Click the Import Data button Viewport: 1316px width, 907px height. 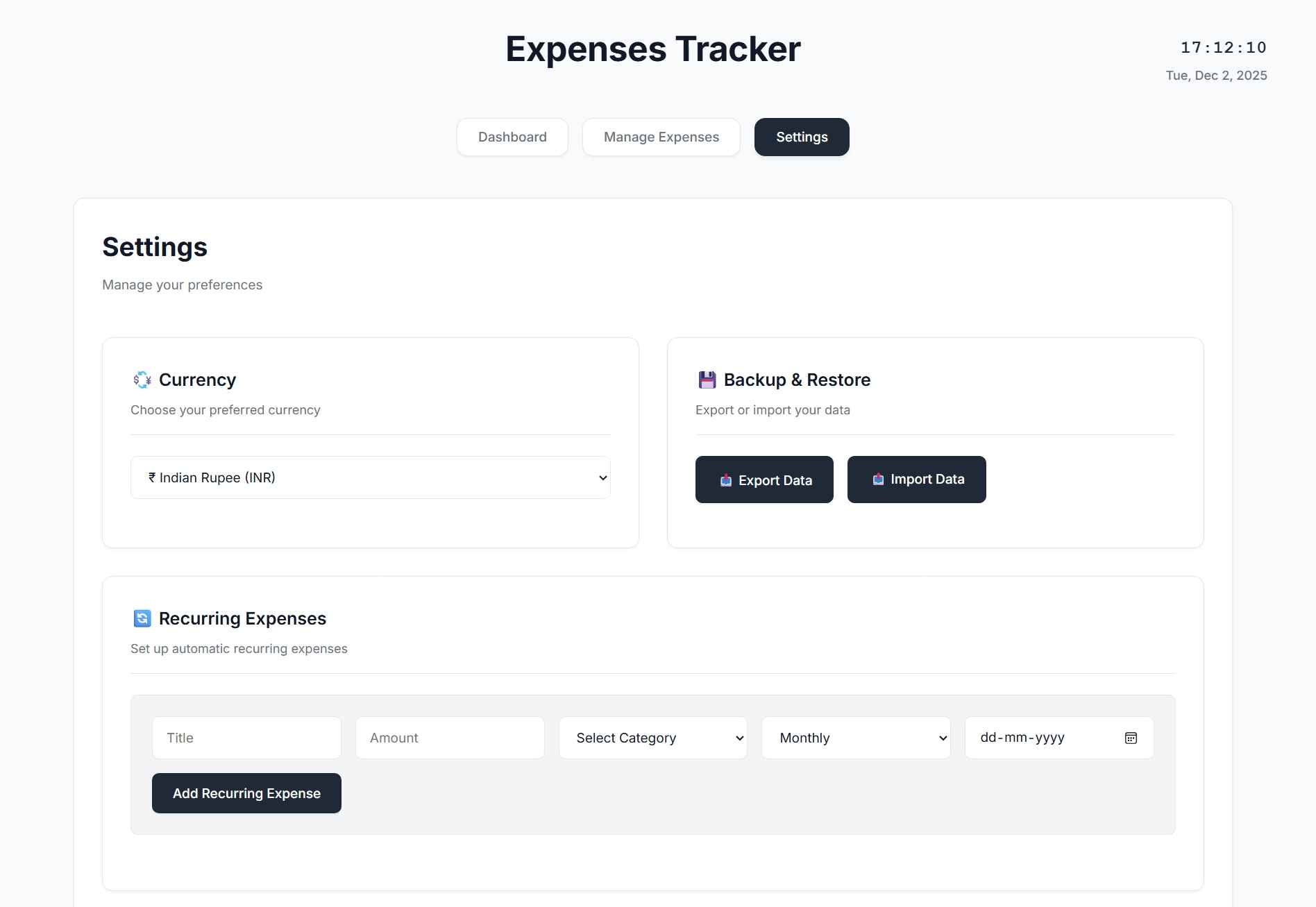pyautogui.click(x=916, y=479)
